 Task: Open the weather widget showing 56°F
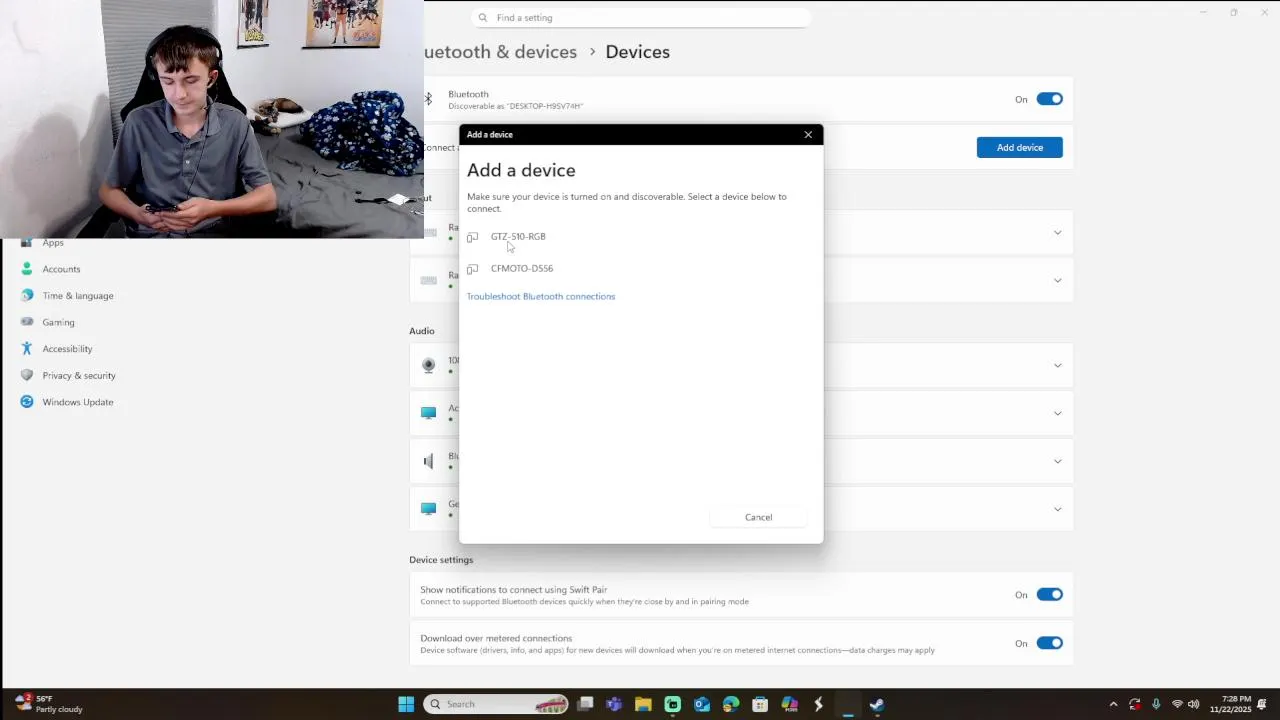[48, 704]
